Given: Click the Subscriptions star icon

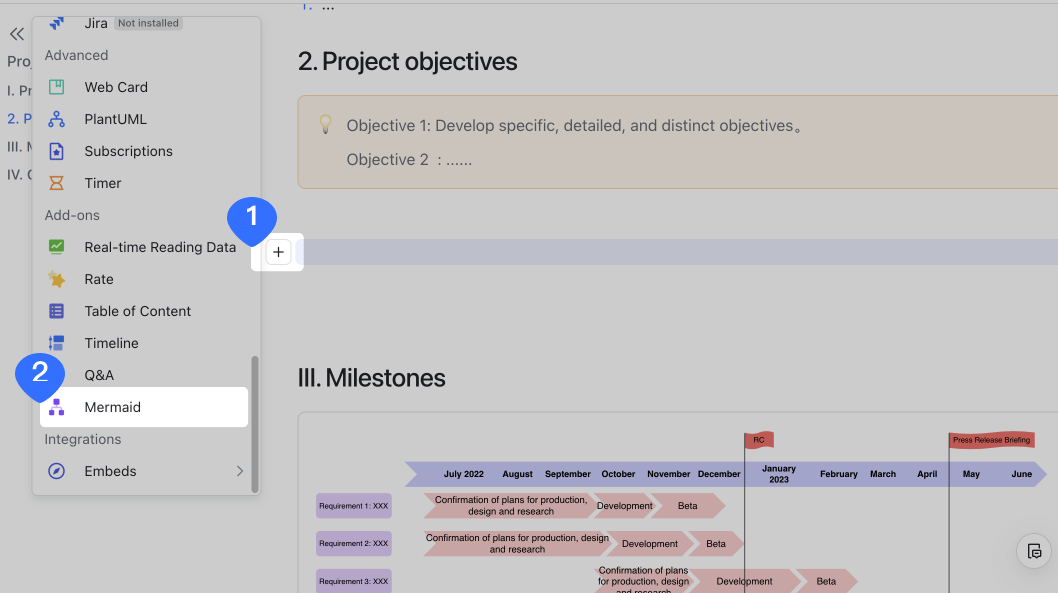Looking at the screenshot, I should coord(57,151).
